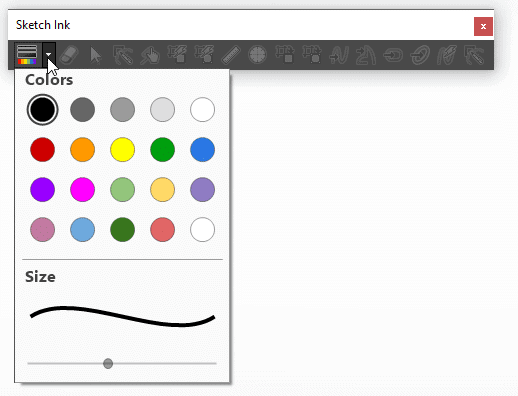Pick the dark gray color swatch
The width and height of the screenshot is (518, 396).
click(82, 110)
